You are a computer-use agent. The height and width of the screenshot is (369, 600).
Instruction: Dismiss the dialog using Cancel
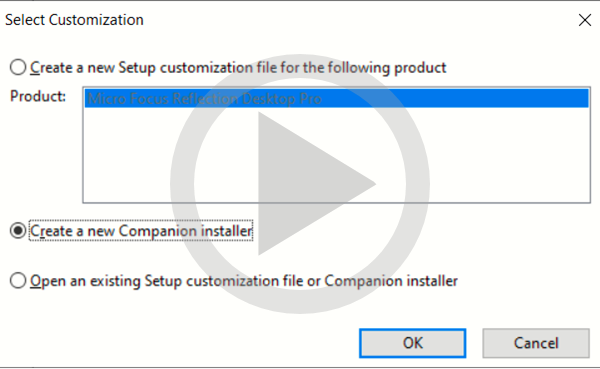pyautogui.click(x=536, y=343)
